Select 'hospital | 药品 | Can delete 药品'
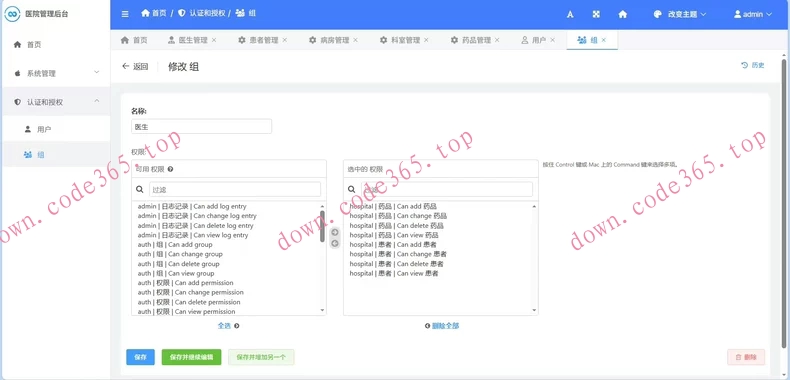This screenshot has width=790, height=380. click(x=397, y=225)
